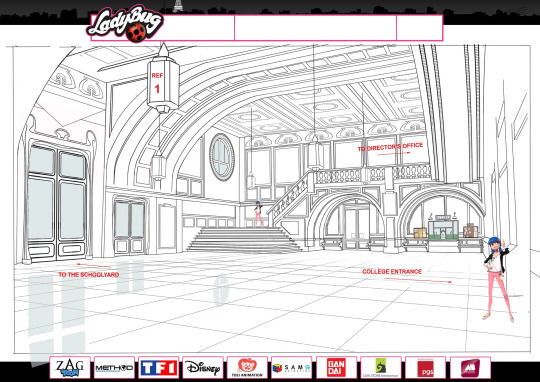The image size is (540, 382).
Task: Click the Bandai logo
Action: (336, 368)
